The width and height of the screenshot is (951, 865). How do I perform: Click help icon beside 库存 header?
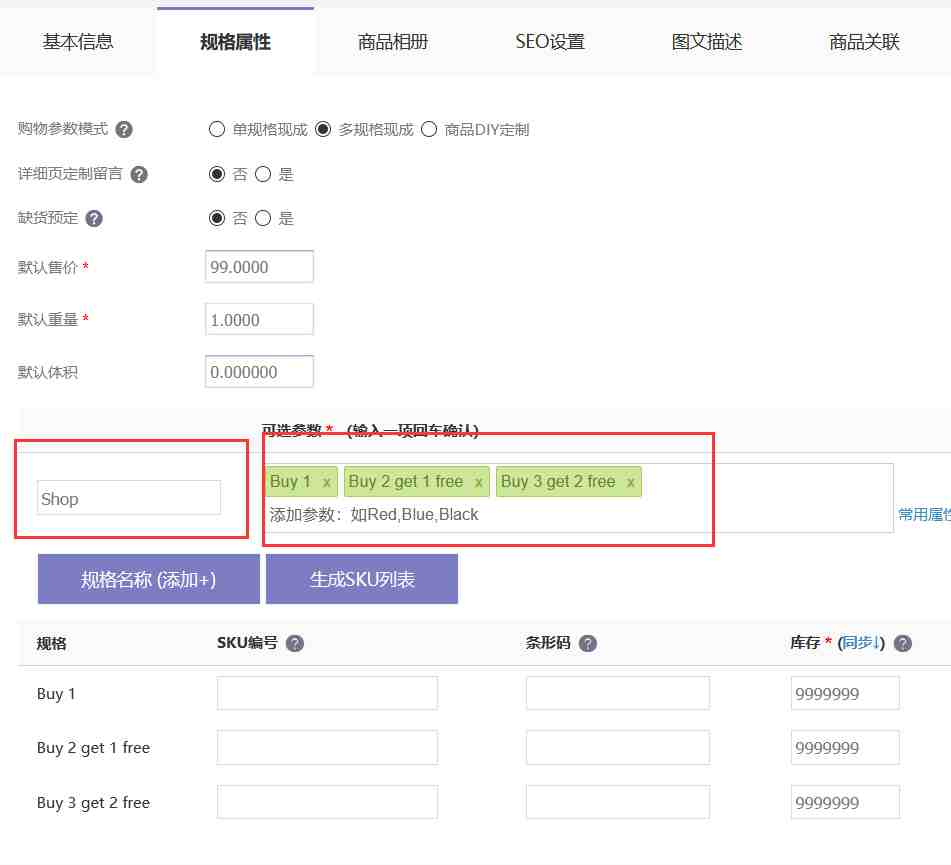coord(902,644)
